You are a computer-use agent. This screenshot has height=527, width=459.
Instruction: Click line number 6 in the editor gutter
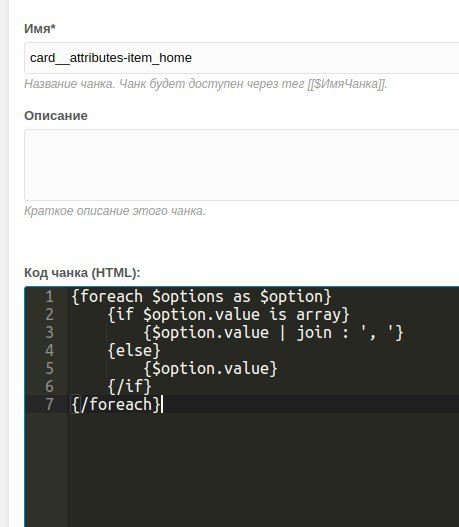click(x=50, y=387)
